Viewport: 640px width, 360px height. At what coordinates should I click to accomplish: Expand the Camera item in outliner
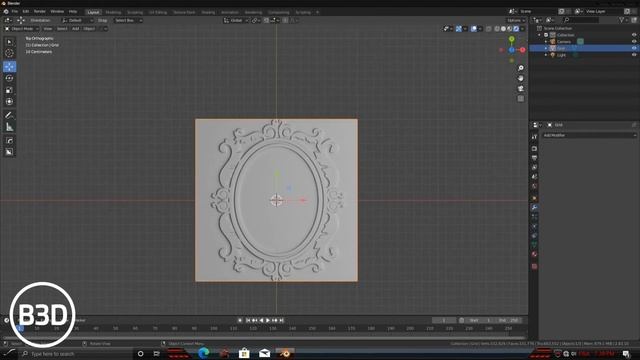[x=546, y=42]
